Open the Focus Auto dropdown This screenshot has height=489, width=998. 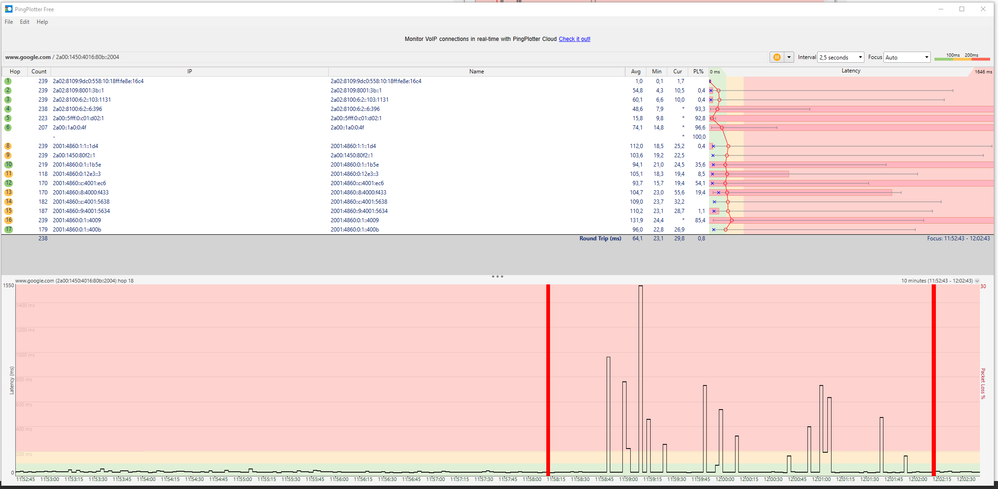pyautogui.click(x=907, y=57)
